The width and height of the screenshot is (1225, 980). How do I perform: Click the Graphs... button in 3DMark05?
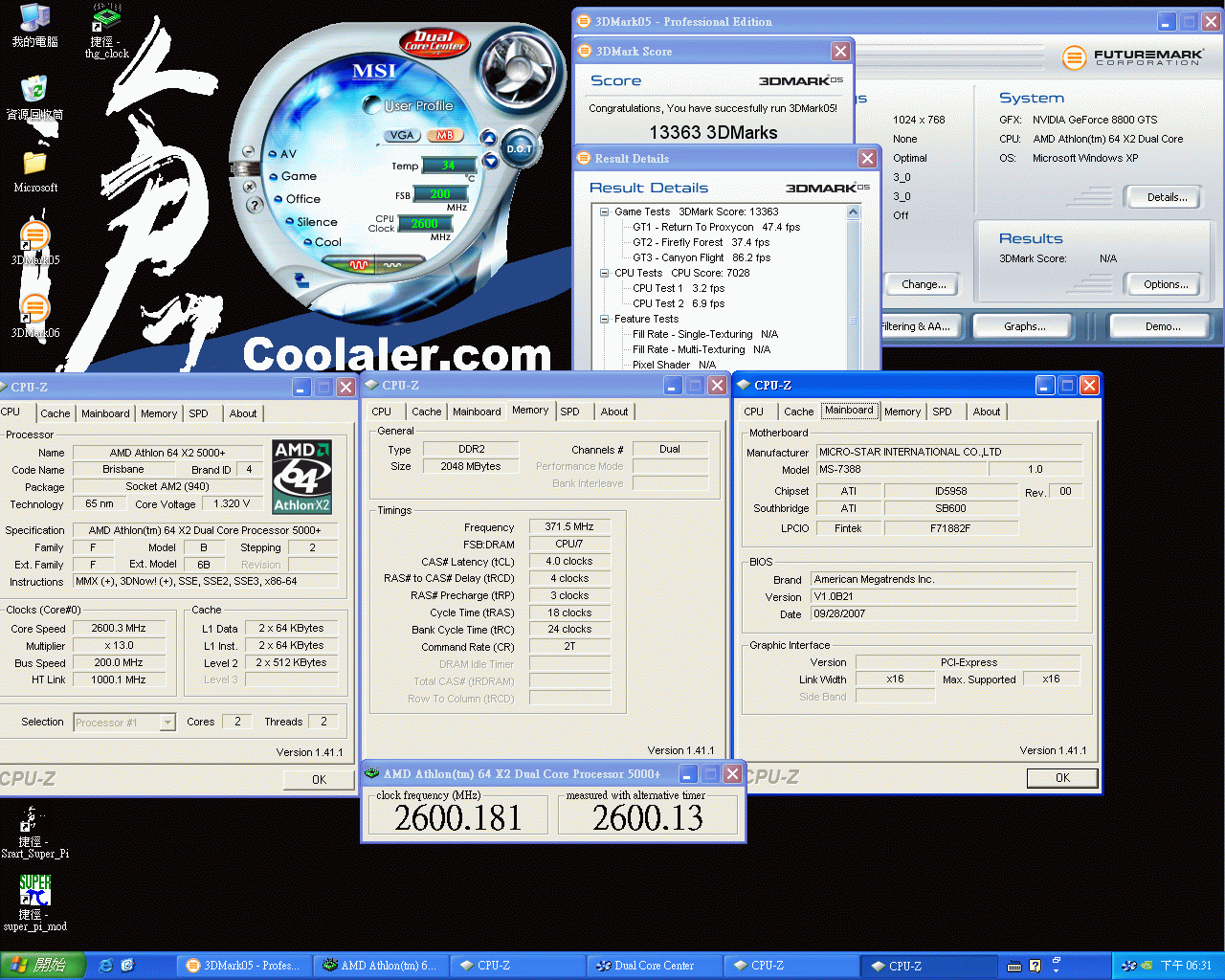tap(1024, 326)
